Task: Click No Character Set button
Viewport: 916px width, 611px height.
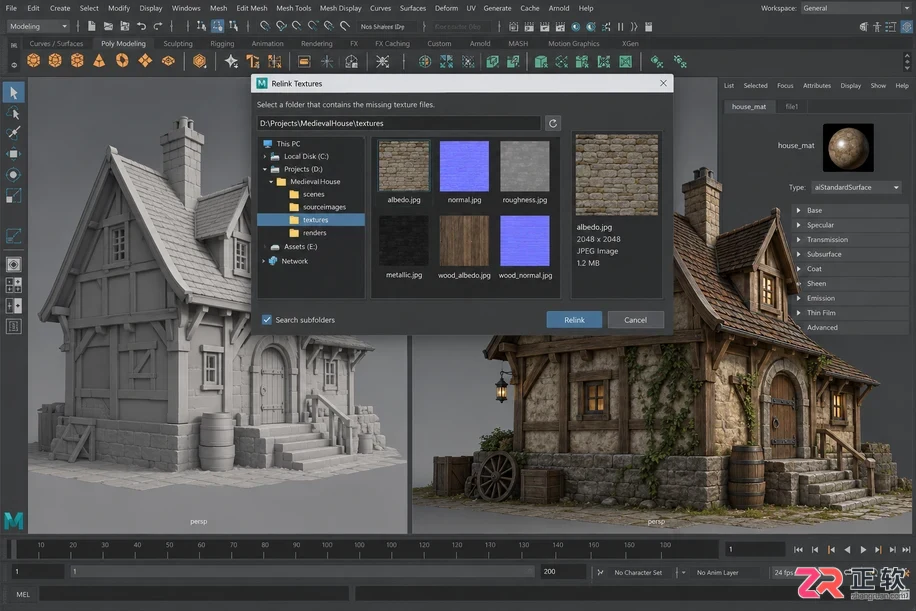Action: click(x=638, y=572)
